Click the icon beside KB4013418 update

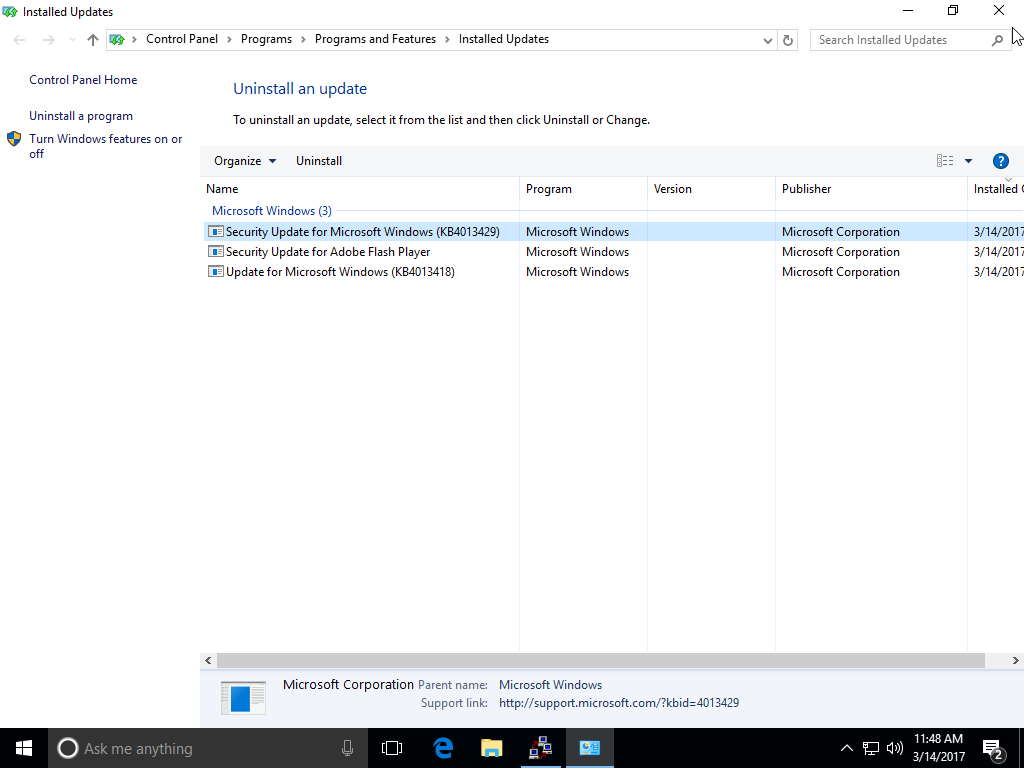click(216, 272)
